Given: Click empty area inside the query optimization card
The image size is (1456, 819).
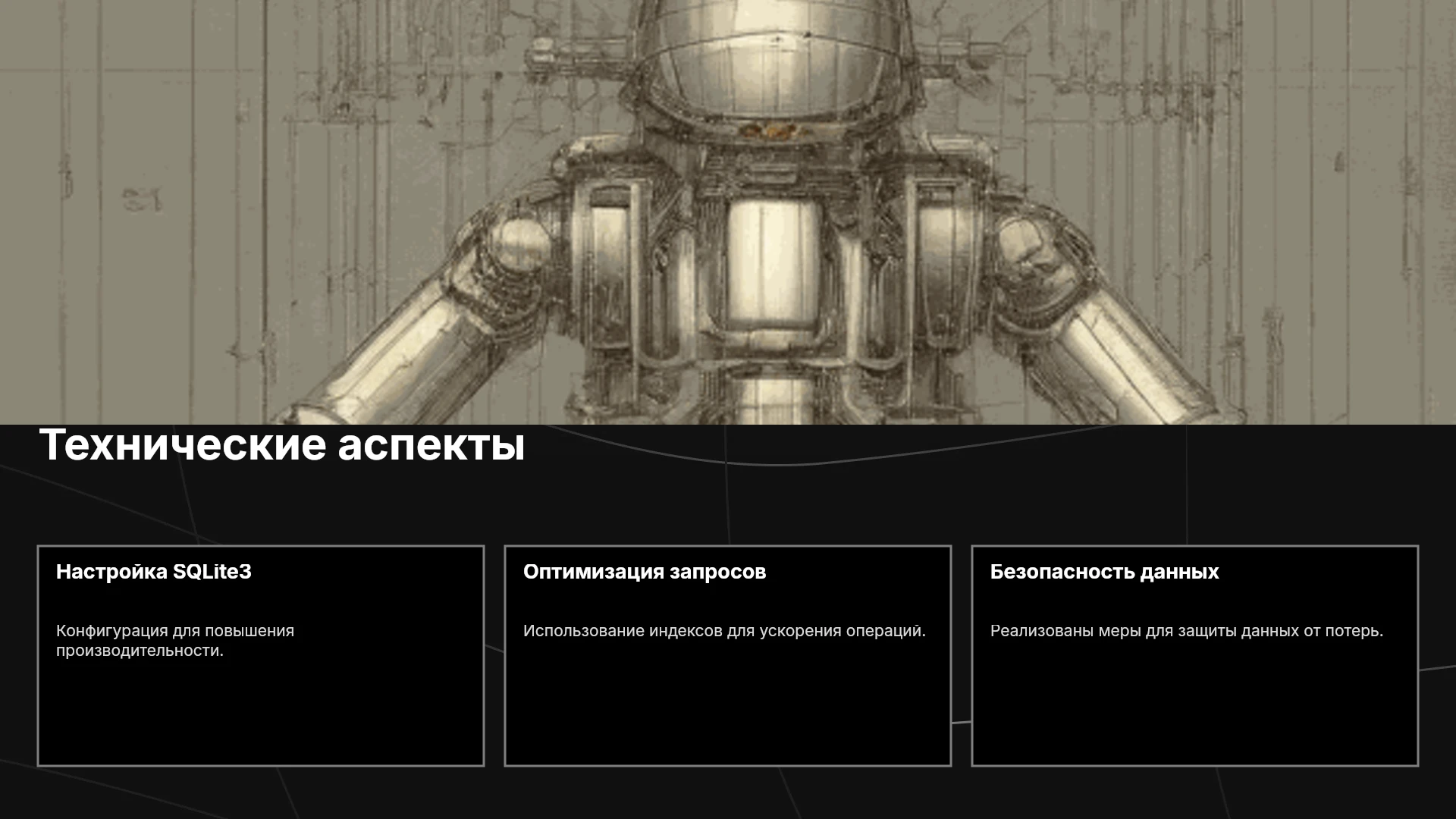Looking at the screenshot, I should tap(727, 705).
